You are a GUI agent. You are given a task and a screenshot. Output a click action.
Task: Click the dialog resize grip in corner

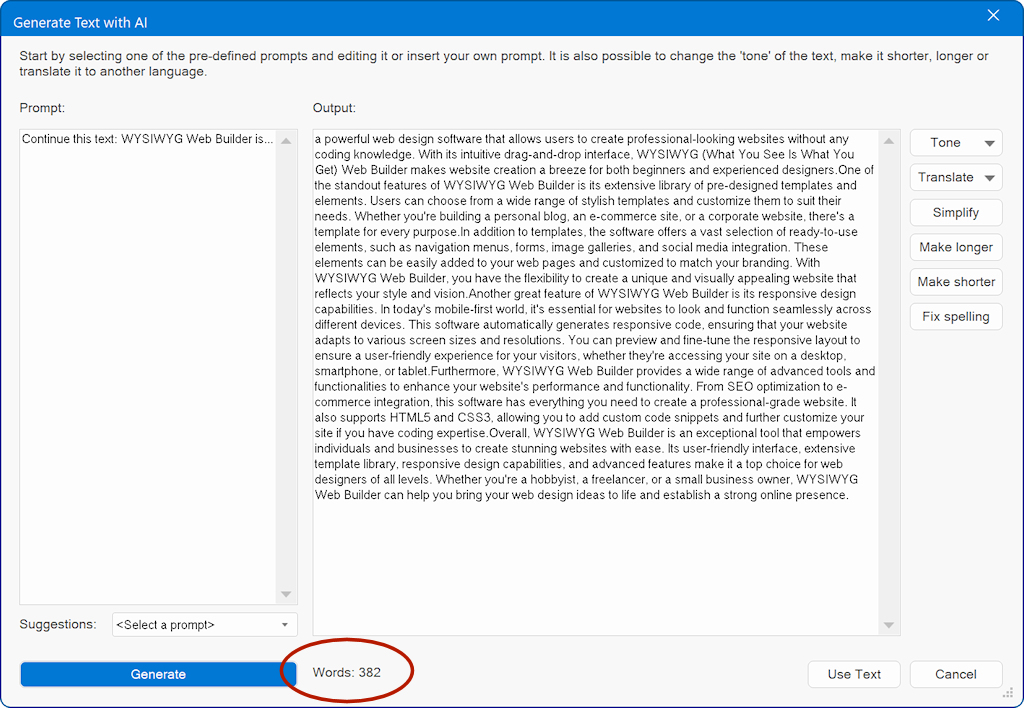tap(1008, 692)
